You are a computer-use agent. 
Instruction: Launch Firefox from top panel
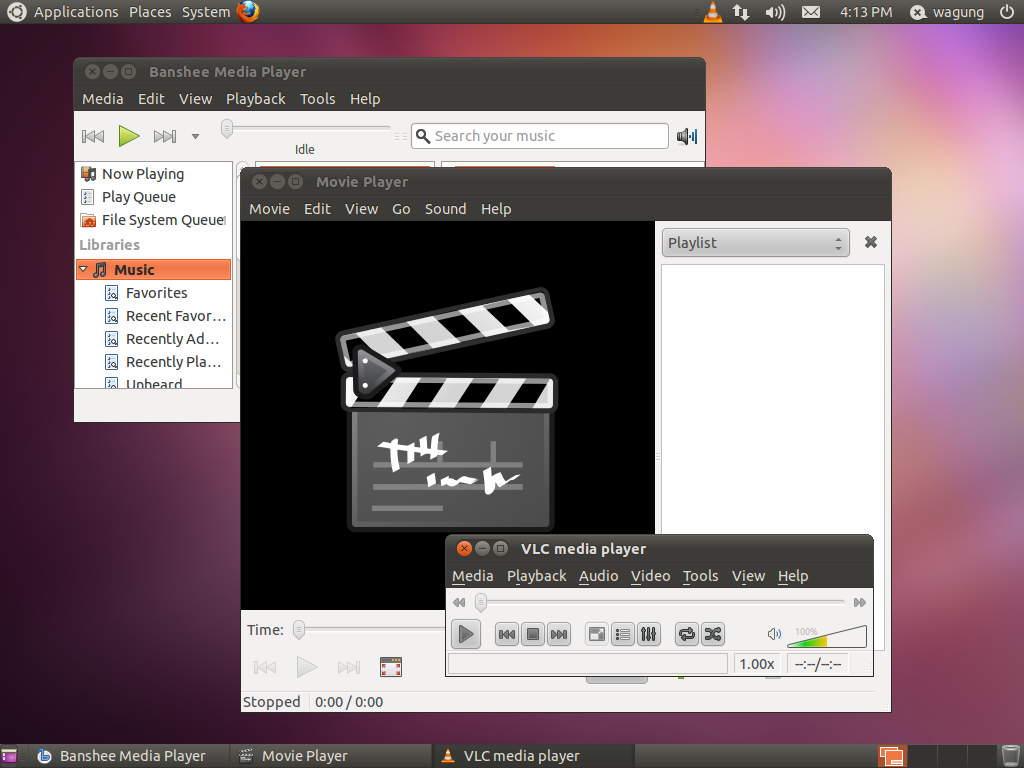pos(248,12)
